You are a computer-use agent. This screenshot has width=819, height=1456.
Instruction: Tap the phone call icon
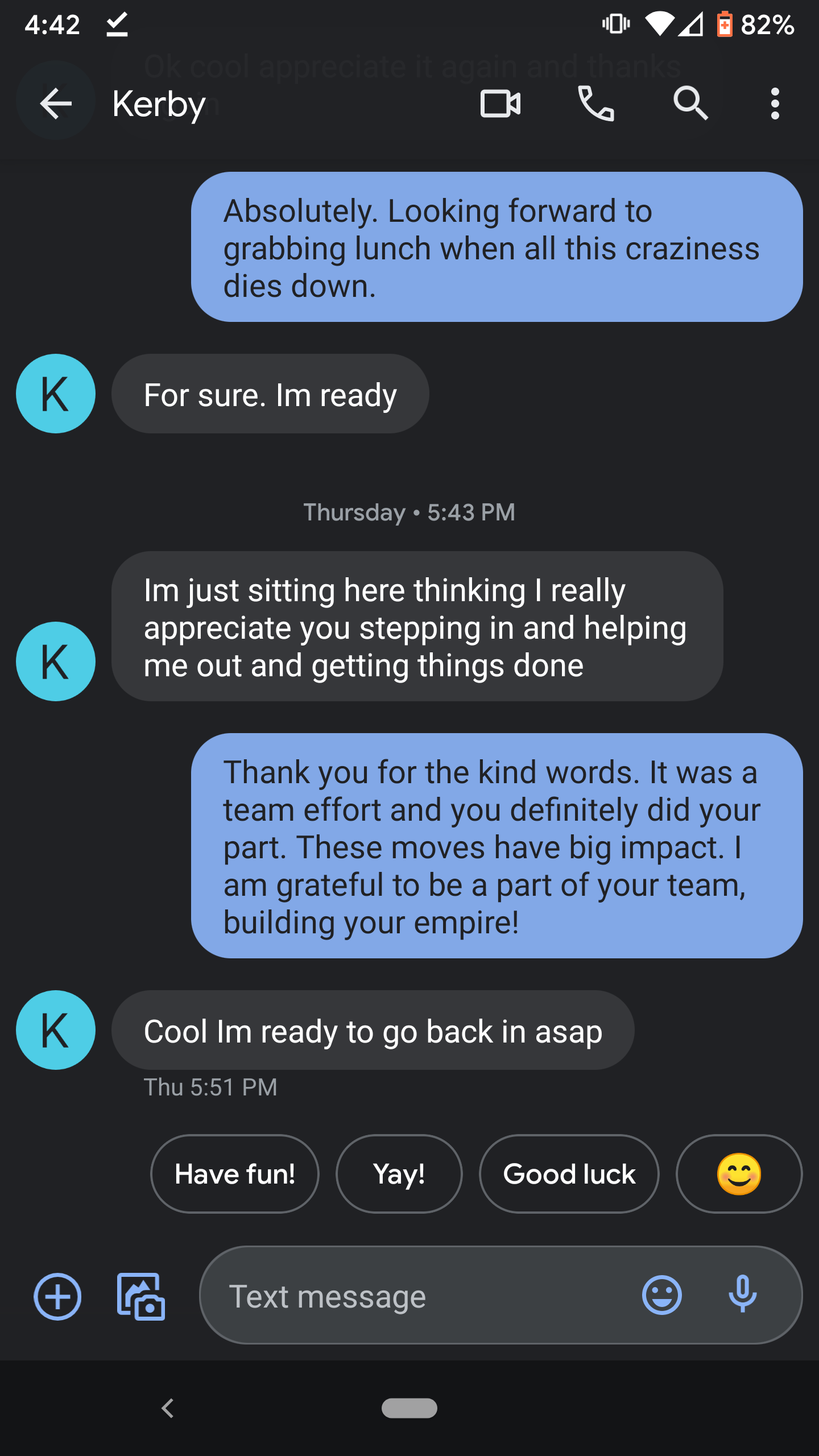pyautogui.click(x=595, y=104)
